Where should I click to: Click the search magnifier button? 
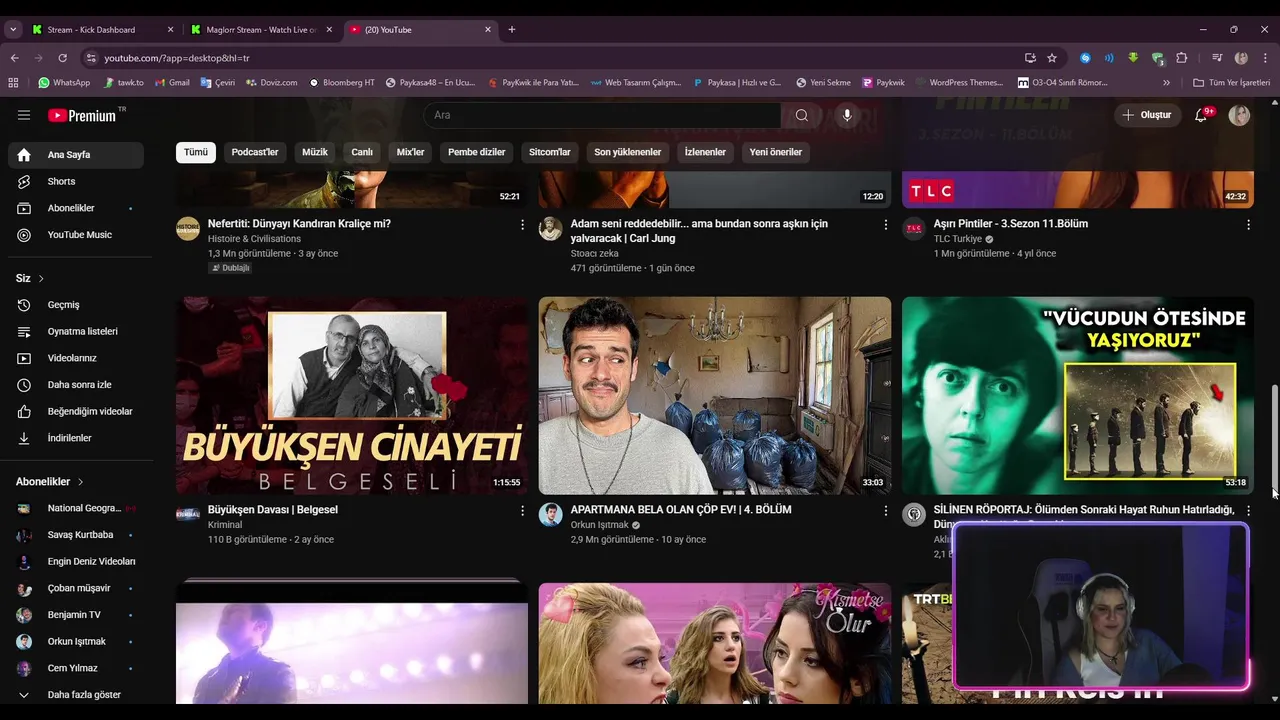(x=802, y=115)
